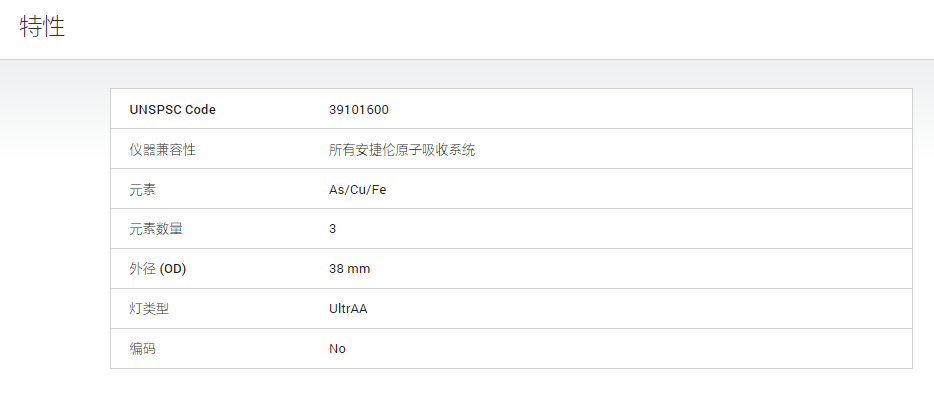Select the 元素数量 label
This screenshot has height=419, width=934.
tap(156, 229)
